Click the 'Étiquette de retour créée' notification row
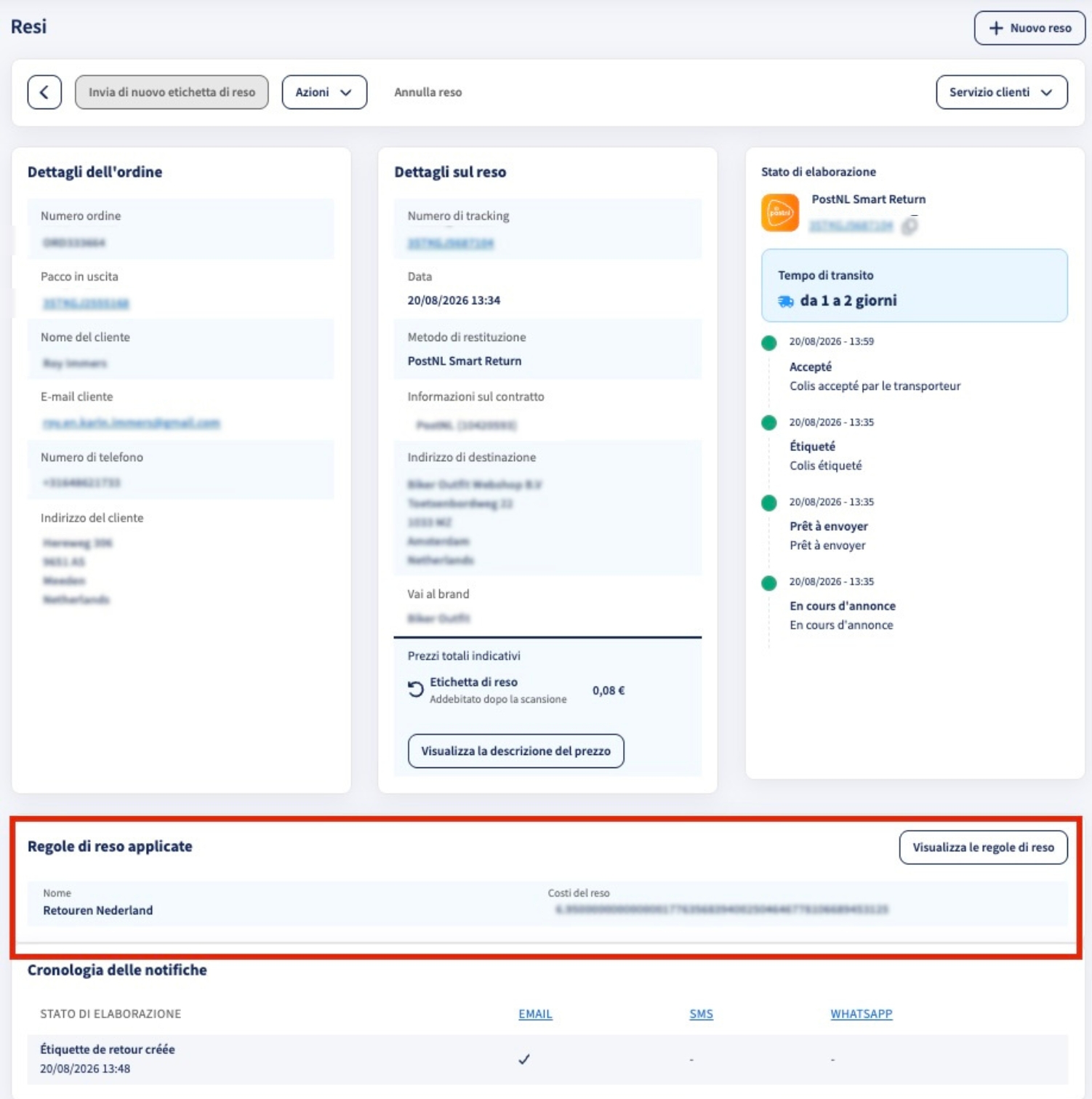1092x1099 pixels. (x=547, y=1059)
